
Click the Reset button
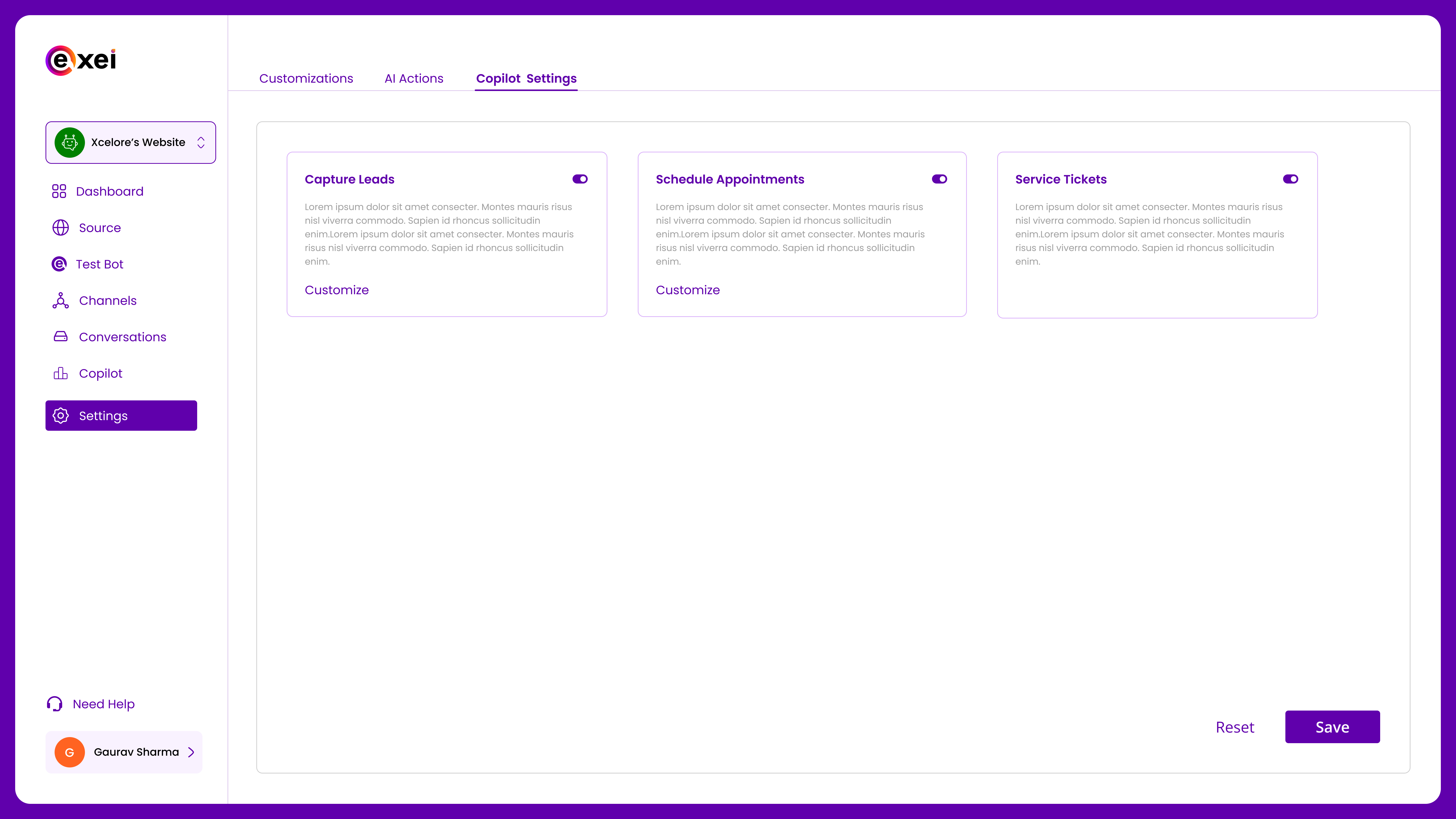pos(1235,727)
